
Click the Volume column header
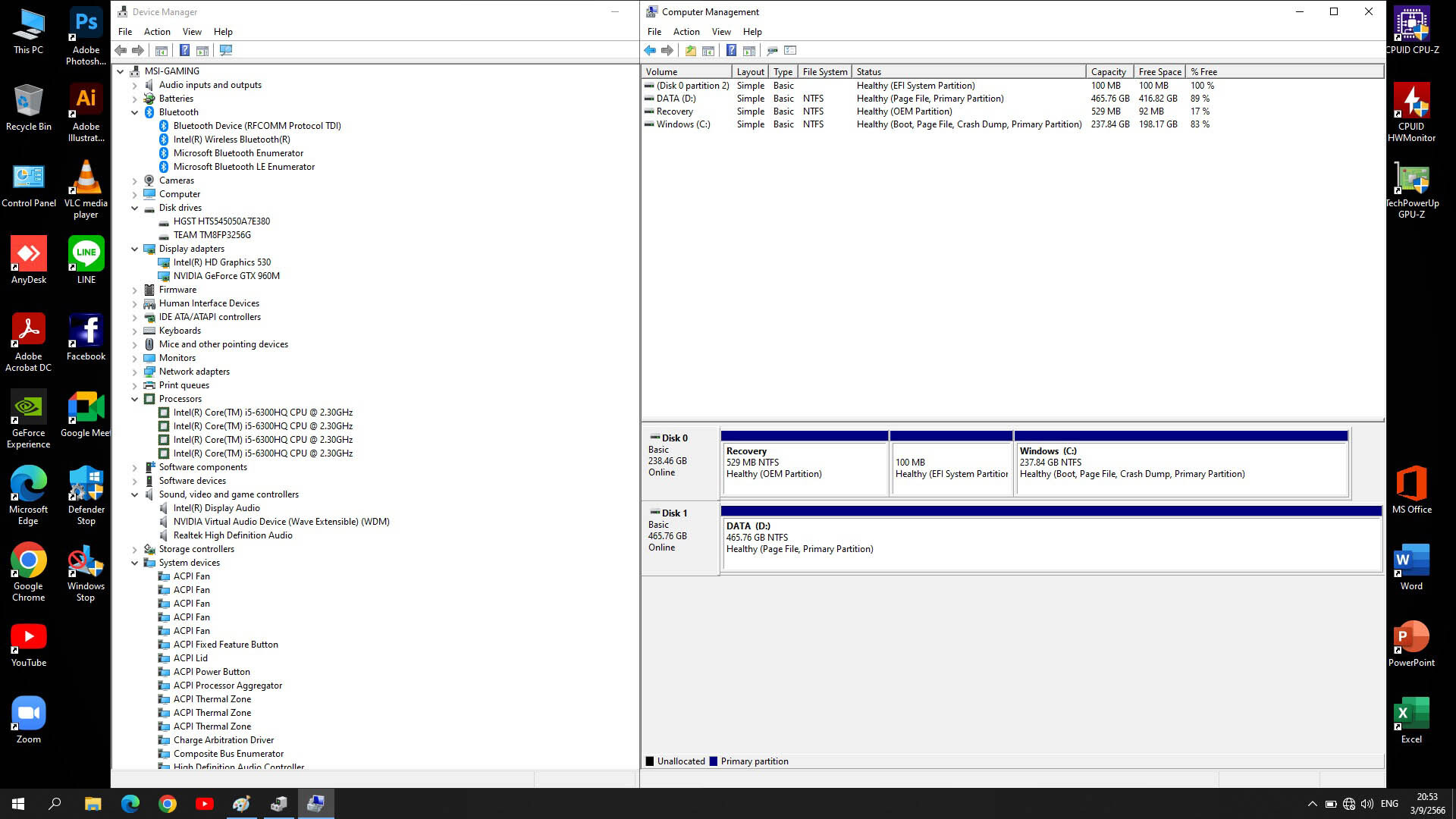[686, 72]
